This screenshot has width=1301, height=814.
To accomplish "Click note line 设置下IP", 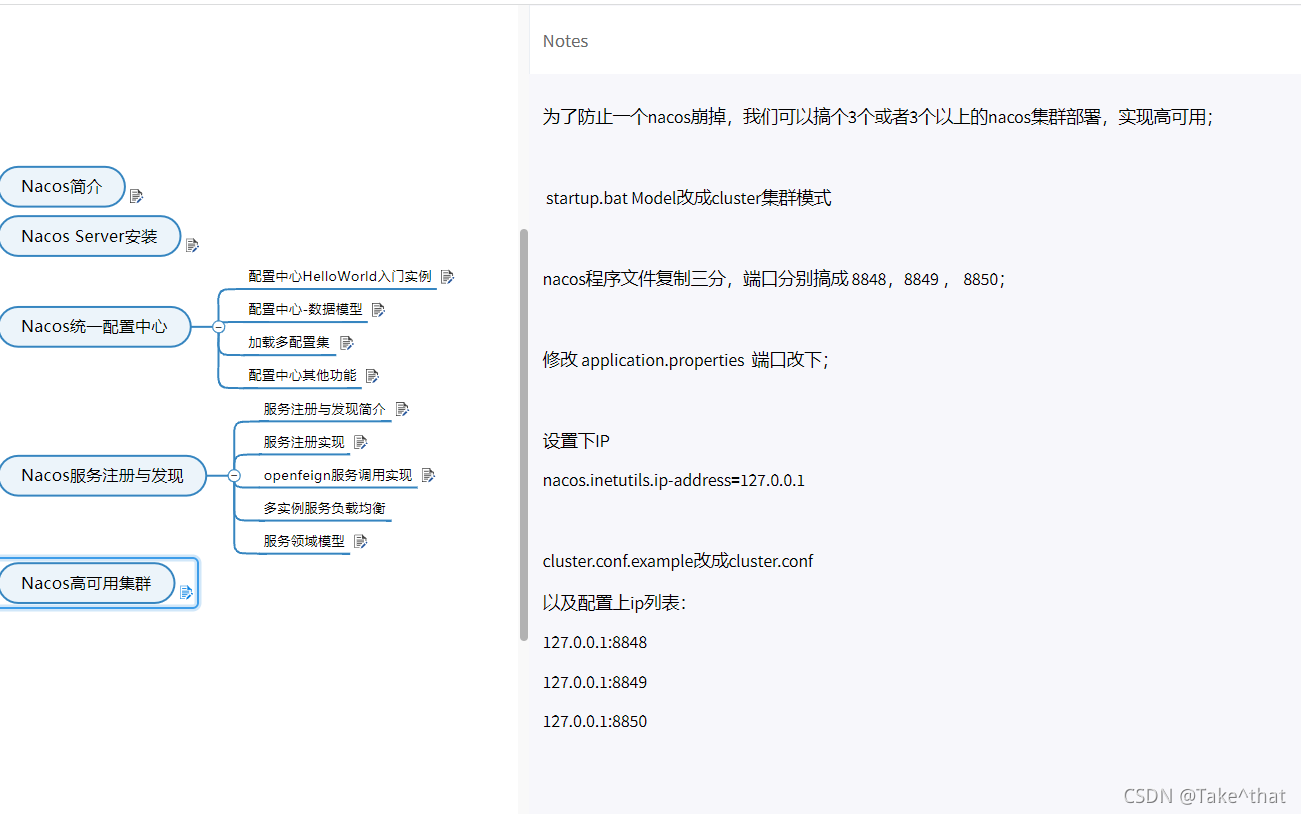I will [x=576, y=441].
